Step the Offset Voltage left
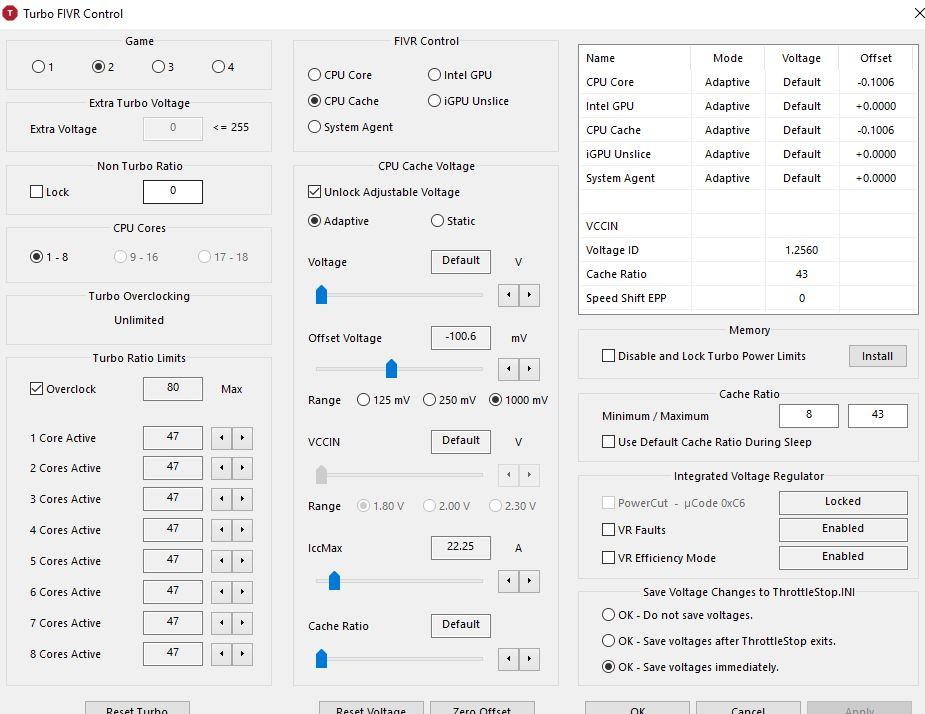This screenshot has height=714, width=925. pos(509,369)
